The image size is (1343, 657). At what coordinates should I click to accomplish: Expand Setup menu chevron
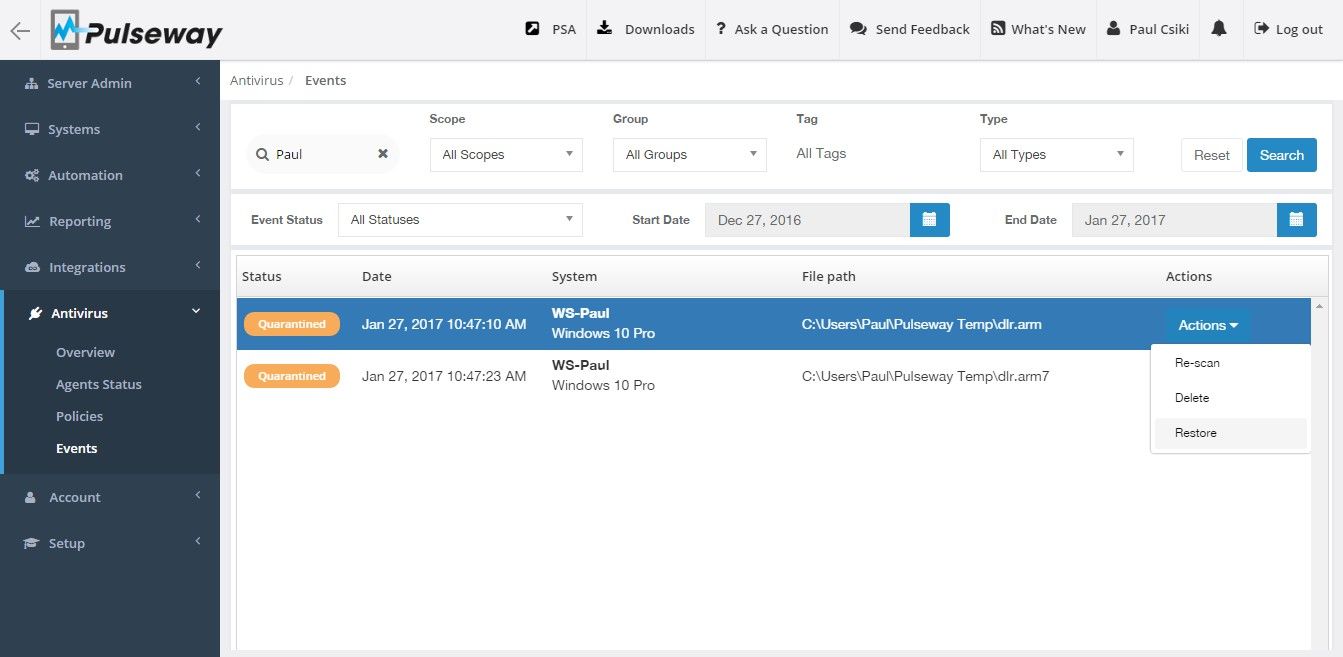pyautogui.click(x=198, y=541)
